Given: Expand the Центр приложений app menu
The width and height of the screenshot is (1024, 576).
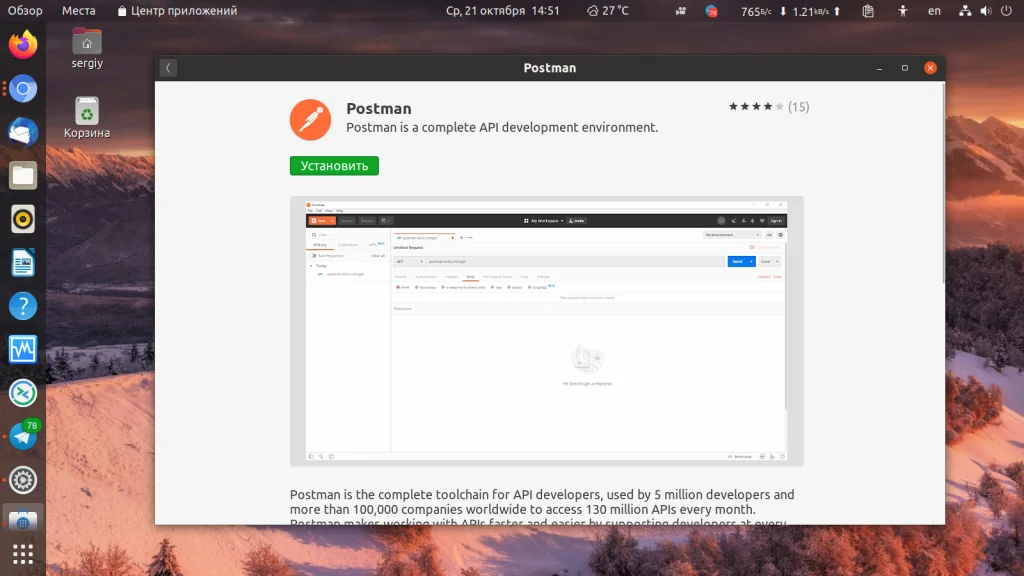Looking at the screenshot, I should click(x=177, y=10).
